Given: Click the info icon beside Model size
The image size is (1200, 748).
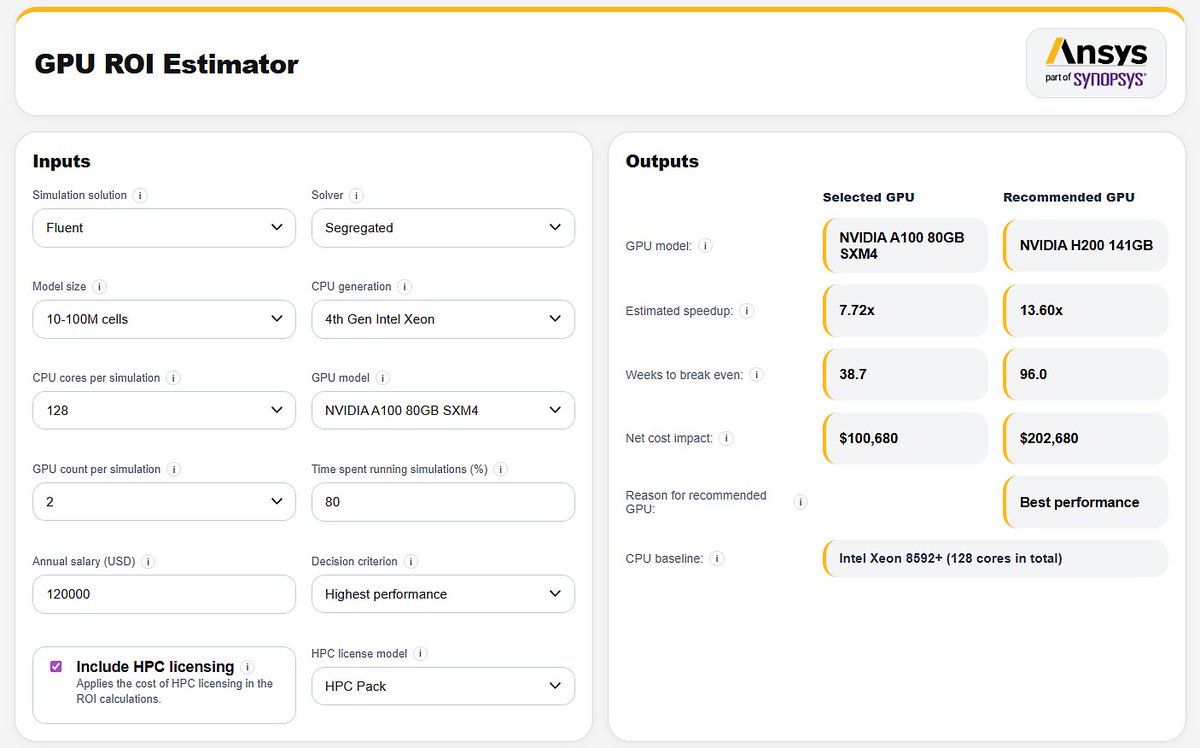Looking at the screenshot, I should tap(99, 287).
